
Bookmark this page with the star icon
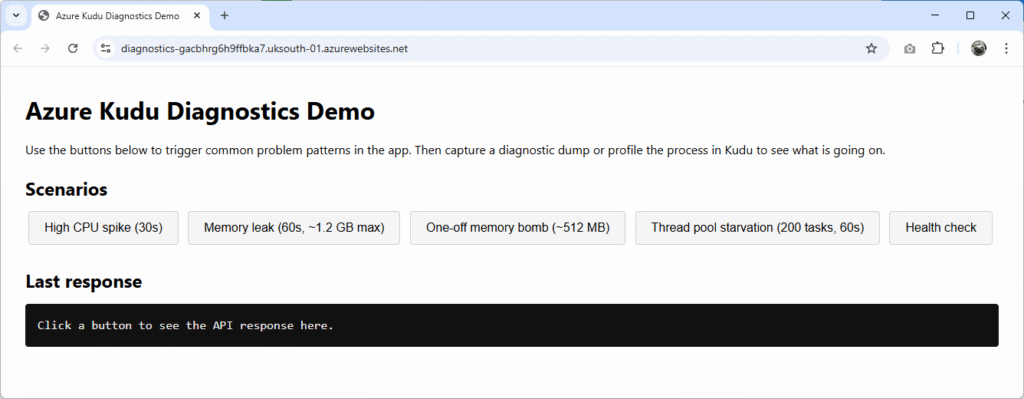point(871,48)
